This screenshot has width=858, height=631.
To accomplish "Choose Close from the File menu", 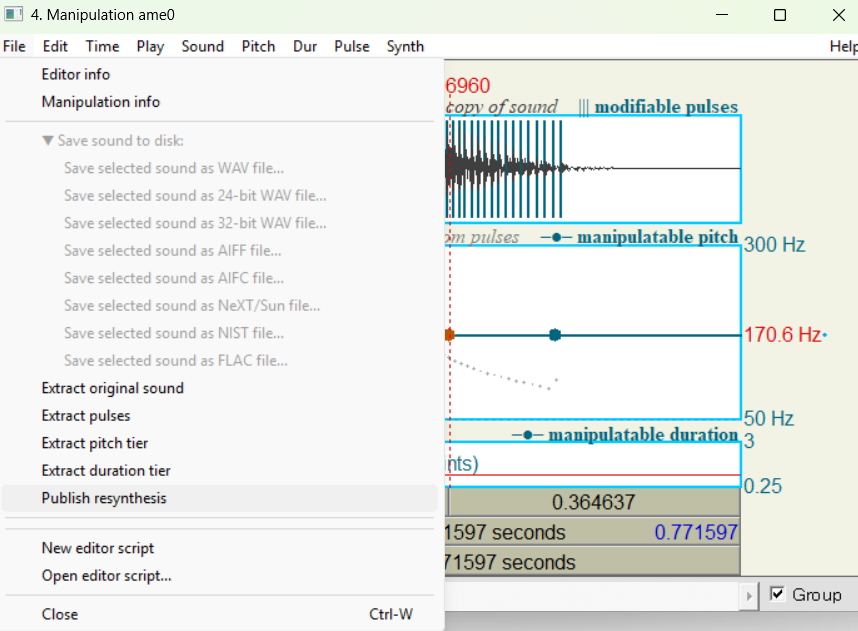I will click(219, 614).
